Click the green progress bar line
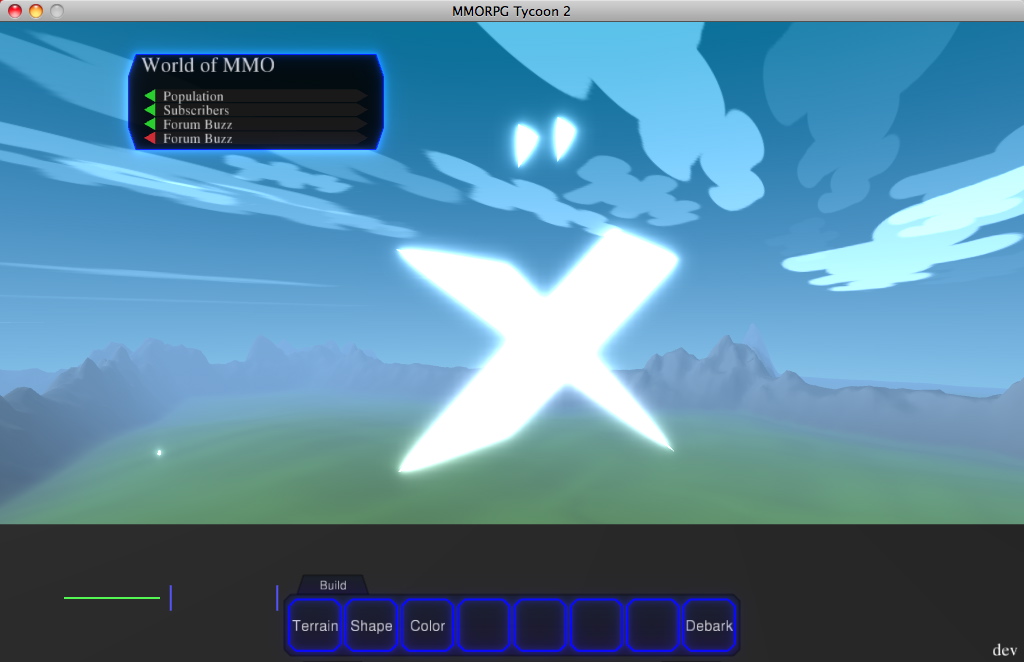The image size is (1024, 662). click(112, 597)
